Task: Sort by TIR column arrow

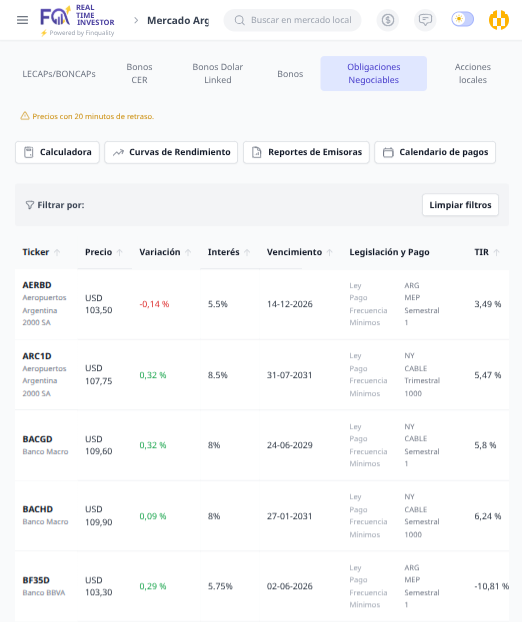Action: 496,252
